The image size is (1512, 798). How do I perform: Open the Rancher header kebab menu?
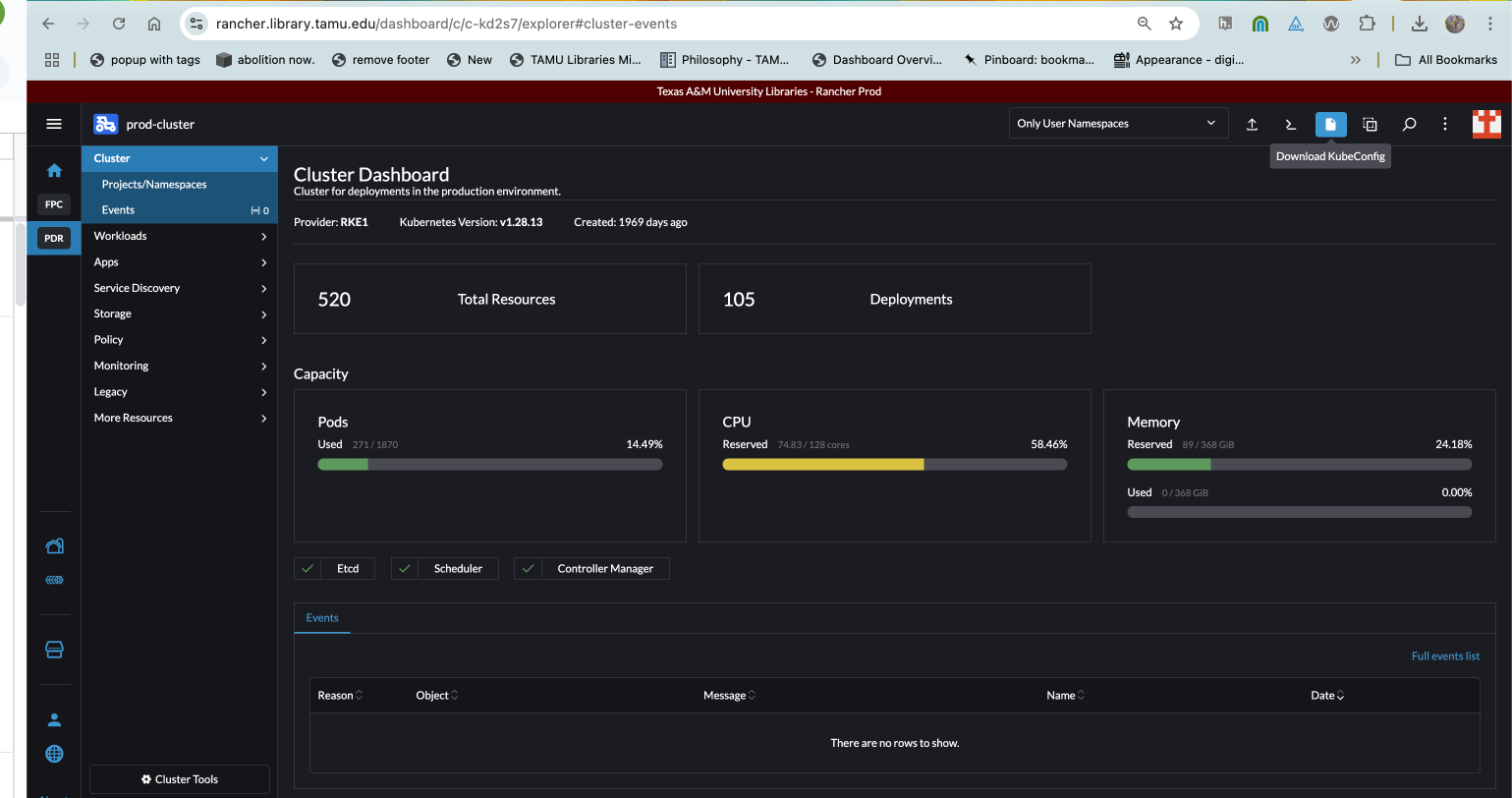(x=1445, y=124)
